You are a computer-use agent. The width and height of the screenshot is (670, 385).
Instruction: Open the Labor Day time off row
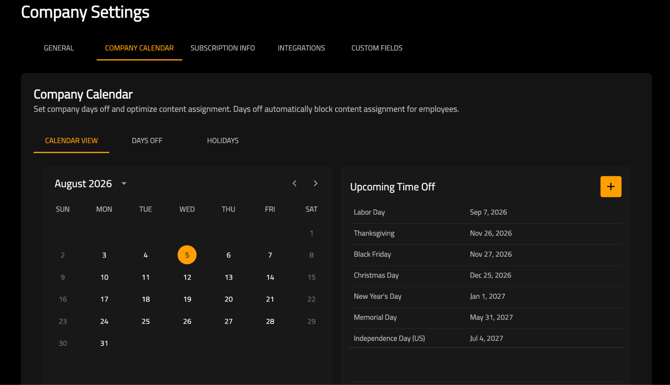point(486,212)
